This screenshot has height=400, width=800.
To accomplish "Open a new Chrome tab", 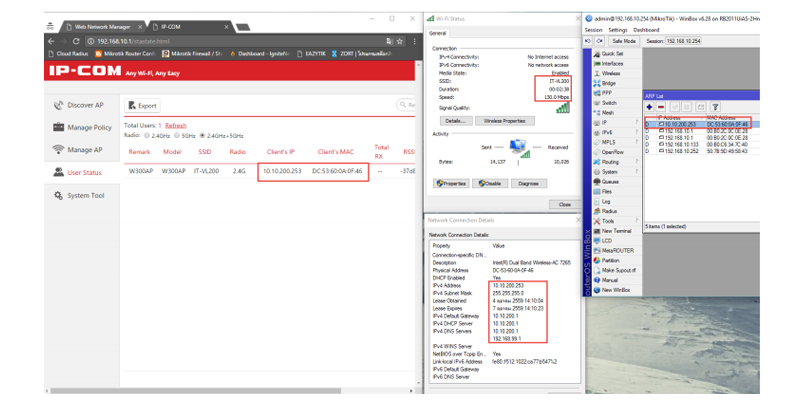I will coord(243,27).
